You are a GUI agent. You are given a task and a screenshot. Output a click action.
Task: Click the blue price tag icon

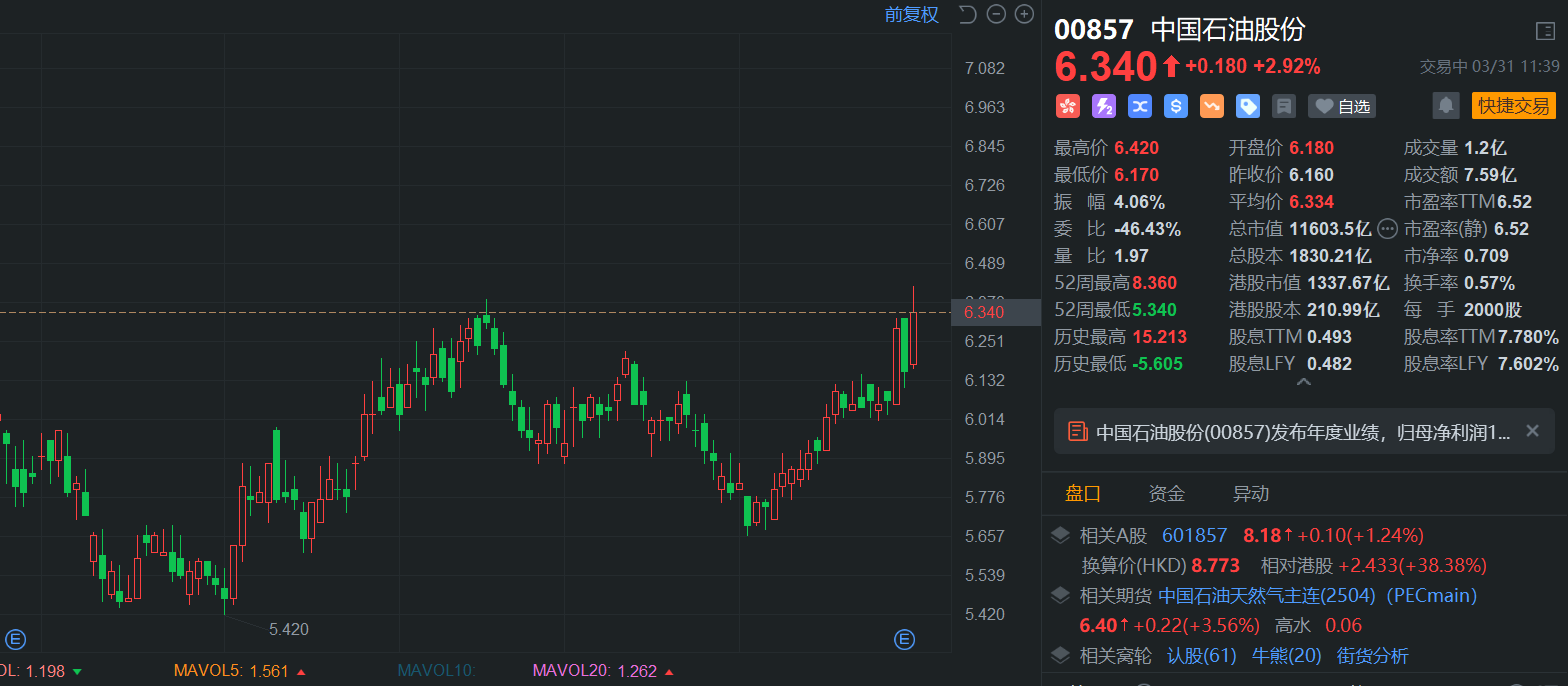1247,106
